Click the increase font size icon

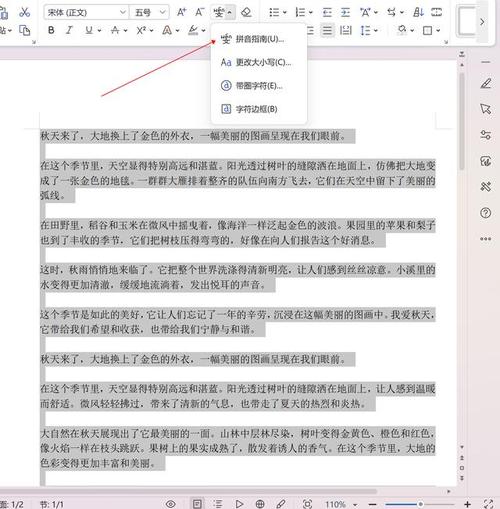point(182,12)
